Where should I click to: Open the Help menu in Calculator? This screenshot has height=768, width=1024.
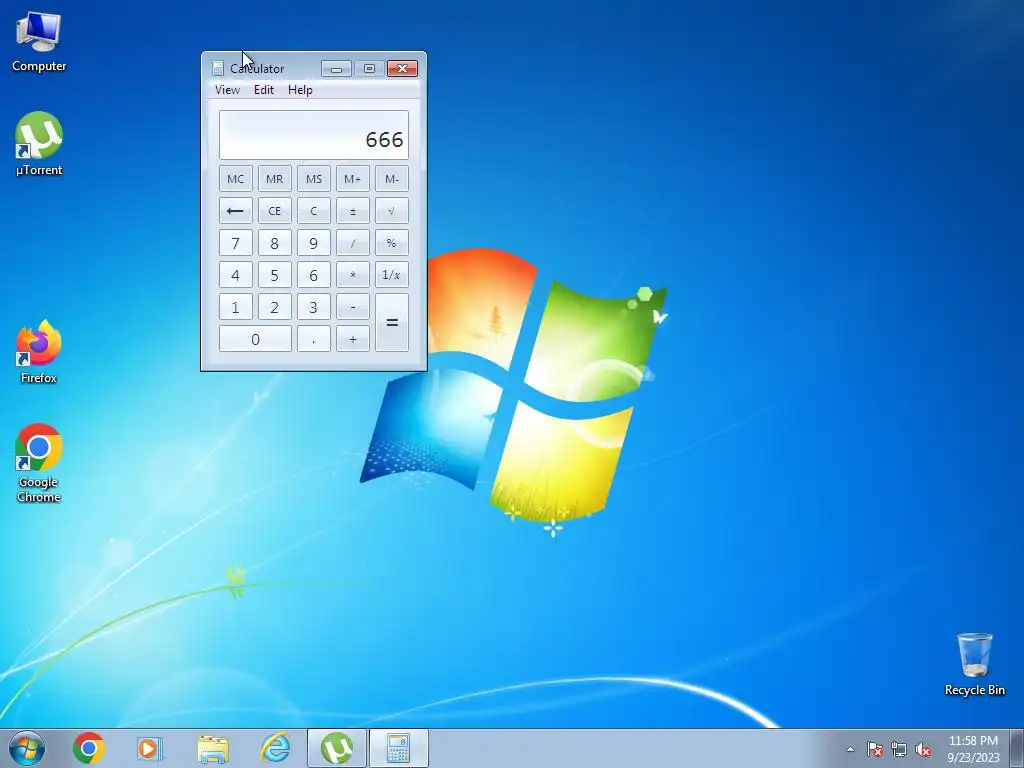coord(300,90)
